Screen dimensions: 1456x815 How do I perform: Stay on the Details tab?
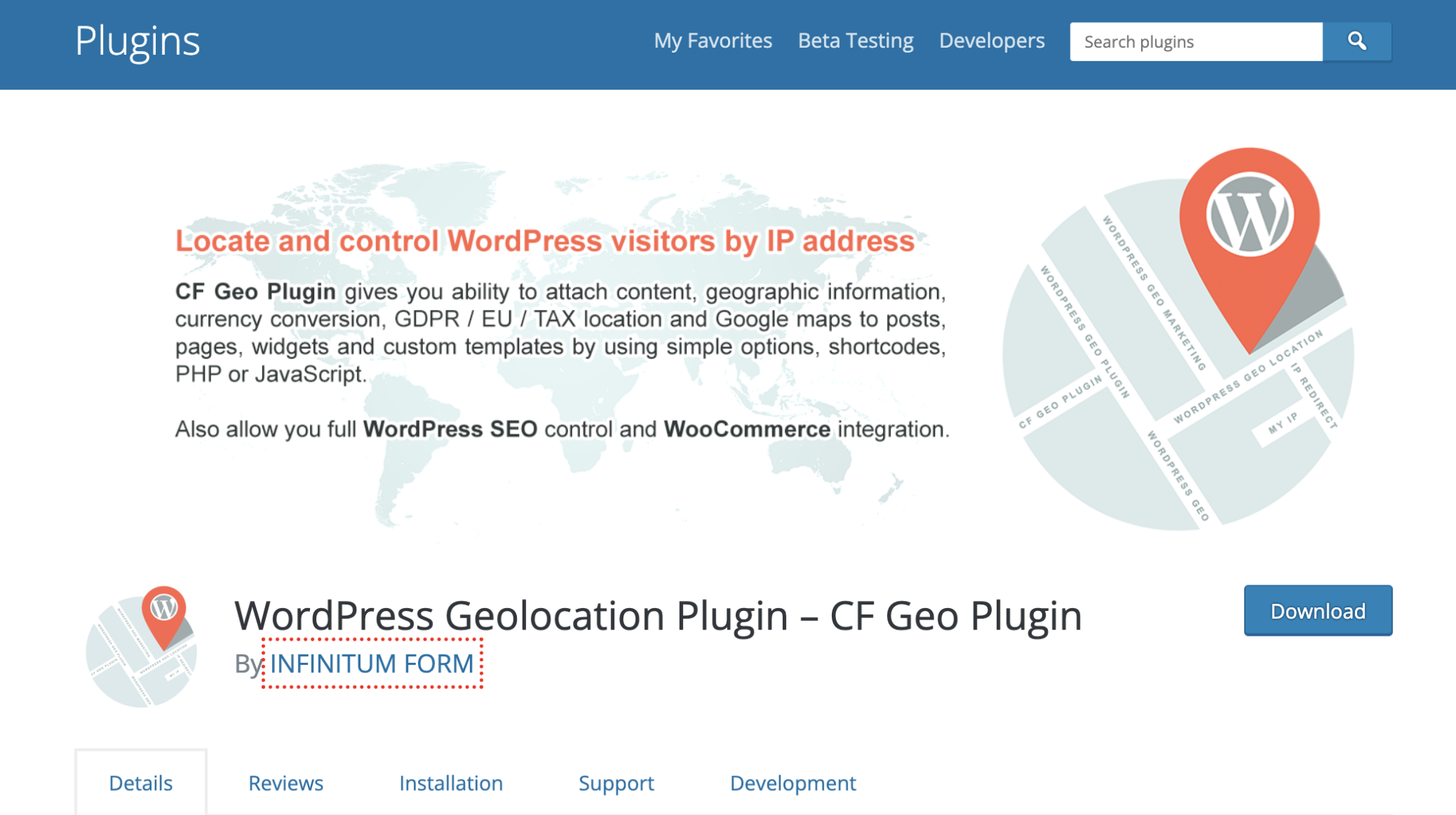[140, 783]
